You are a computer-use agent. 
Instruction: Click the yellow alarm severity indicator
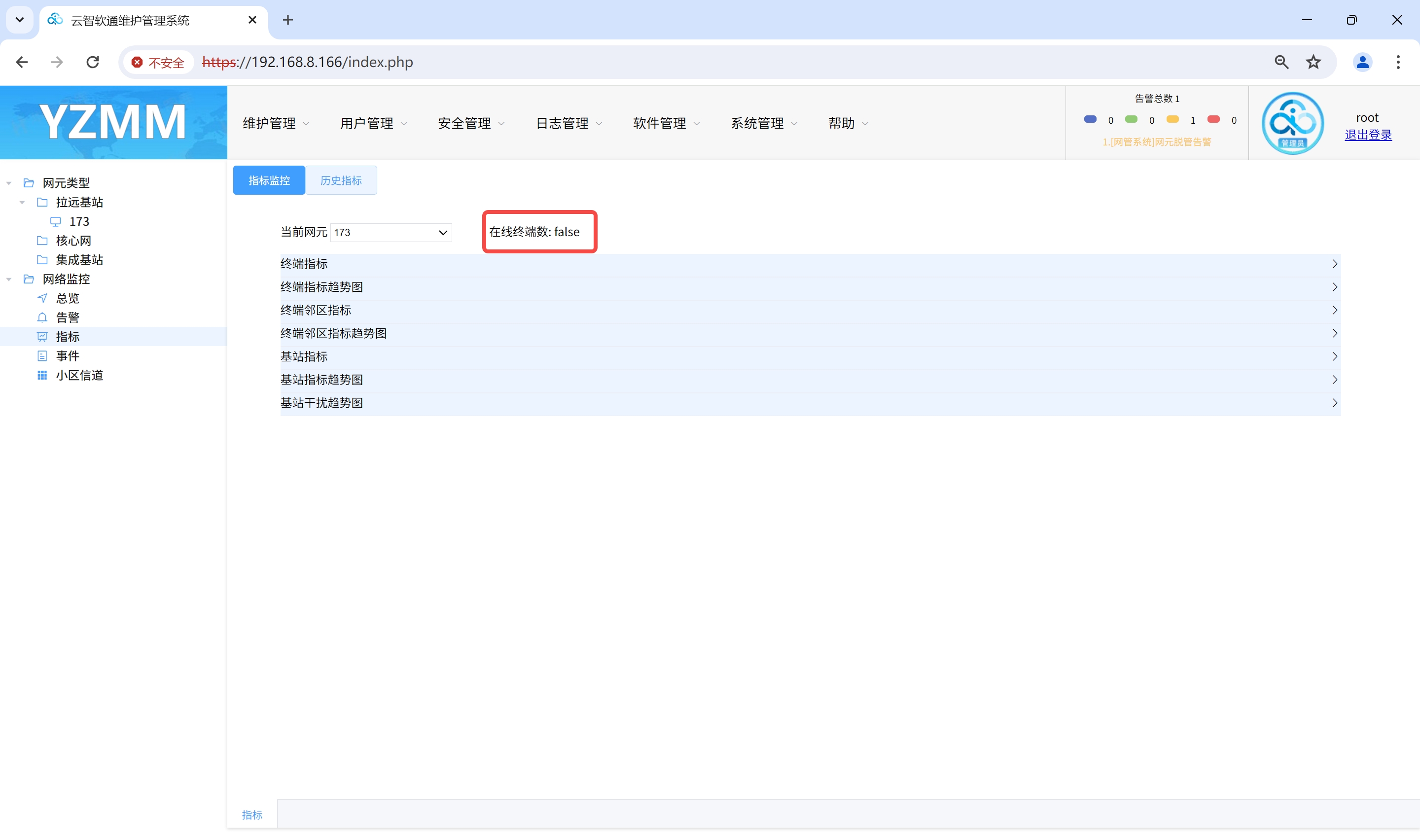(x=1172, y=119)
